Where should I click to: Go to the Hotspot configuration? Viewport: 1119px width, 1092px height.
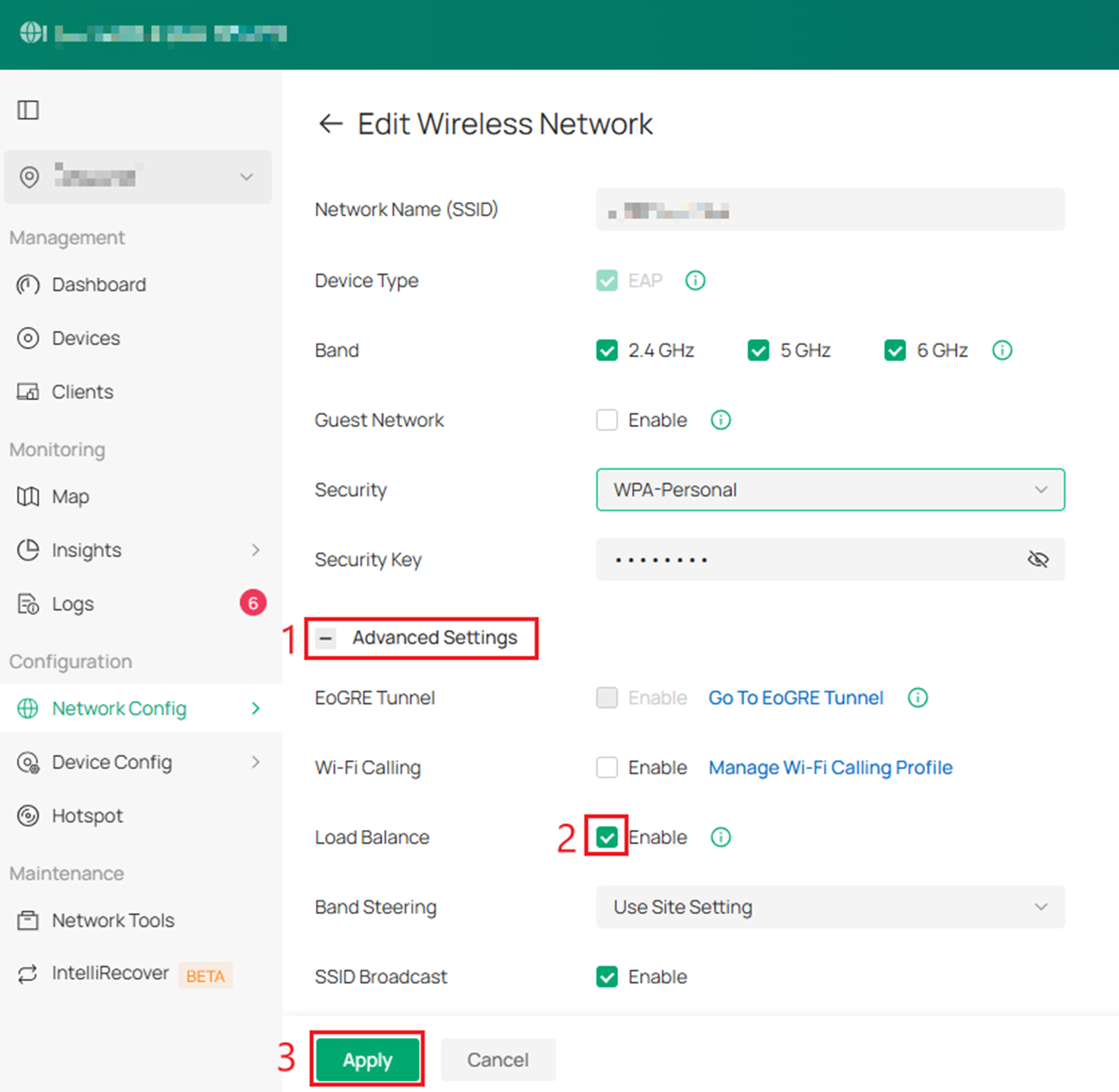pyautogui.click(x=88, y=816)
